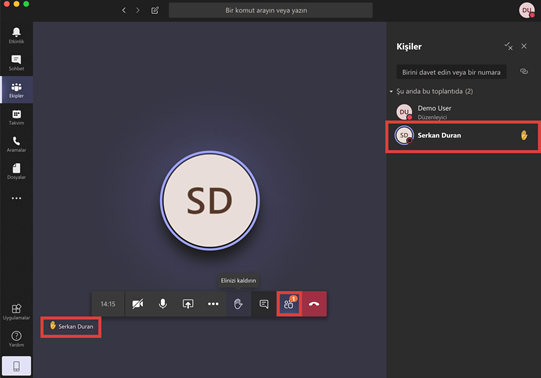Screen dimensions: 541x378
Task: Copy meeting join link icon
Action: click(524, 71)
